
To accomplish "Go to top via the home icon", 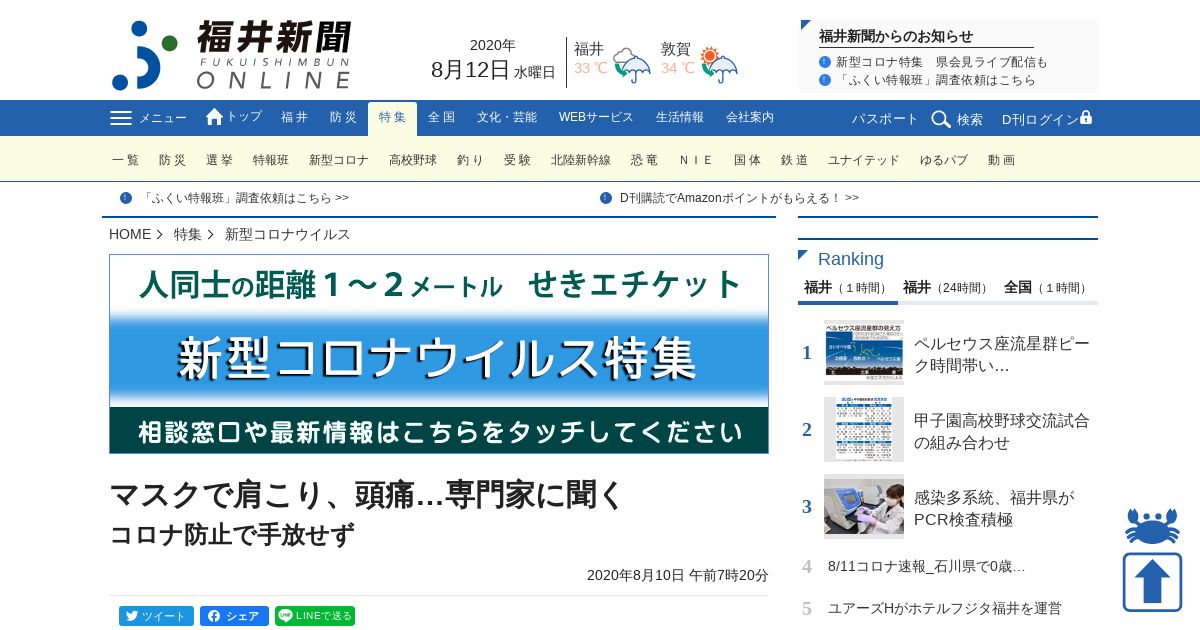I will click(x=214, y=117).
